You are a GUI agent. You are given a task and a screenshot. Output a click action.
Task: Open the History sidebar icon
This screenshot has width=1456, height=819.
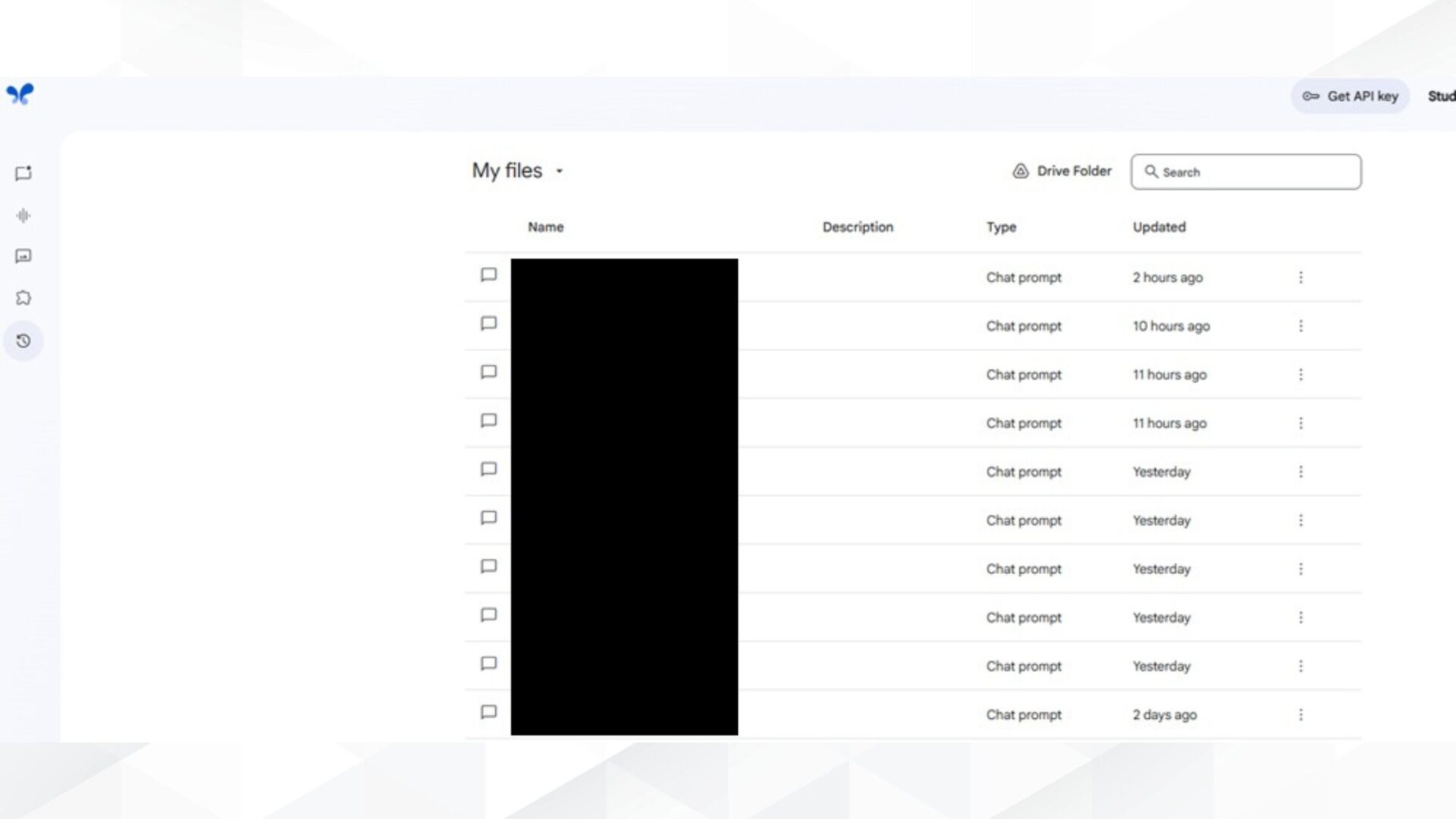[24, 341]
